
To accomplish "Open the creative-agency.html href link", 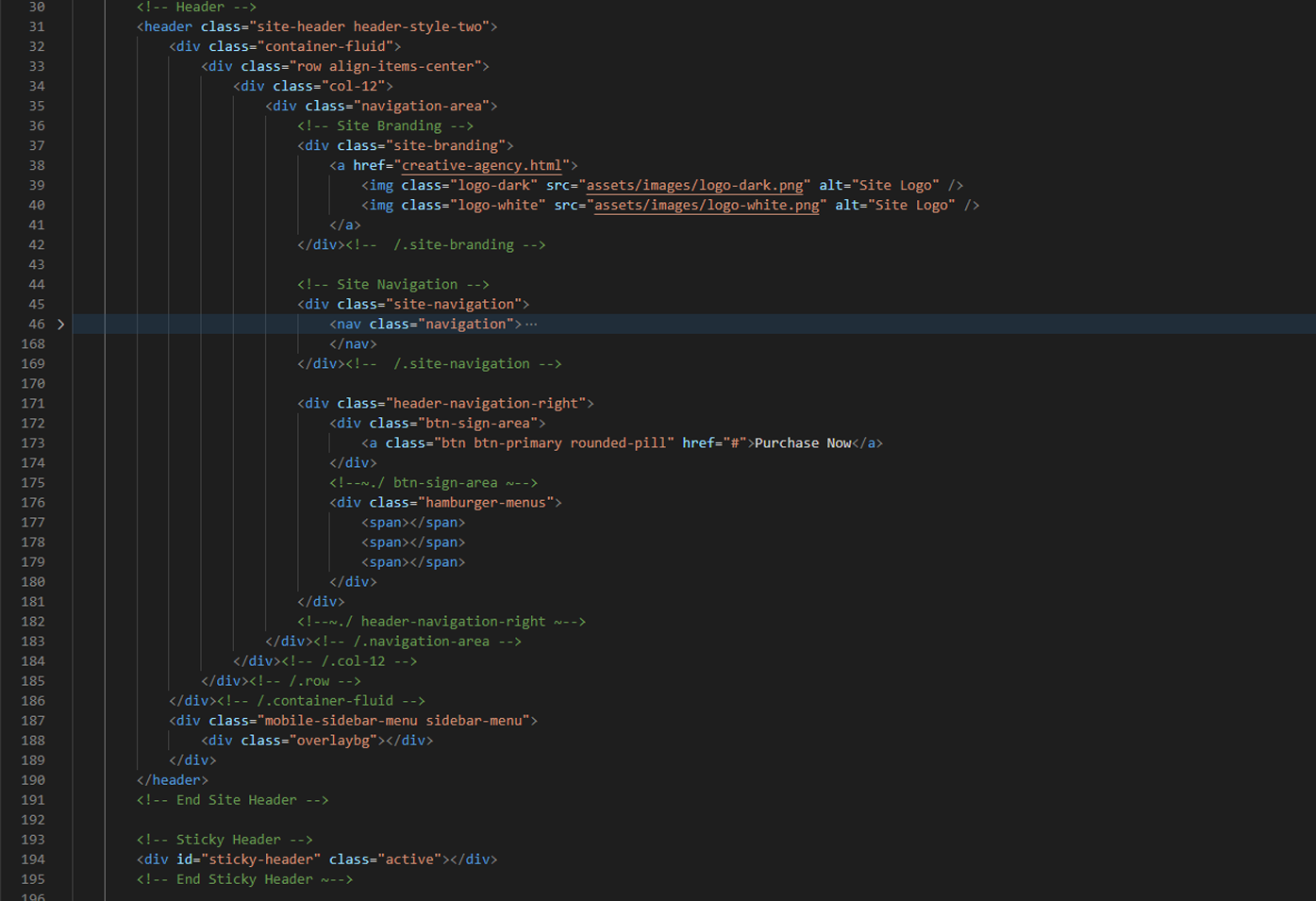I will point(481,166).
